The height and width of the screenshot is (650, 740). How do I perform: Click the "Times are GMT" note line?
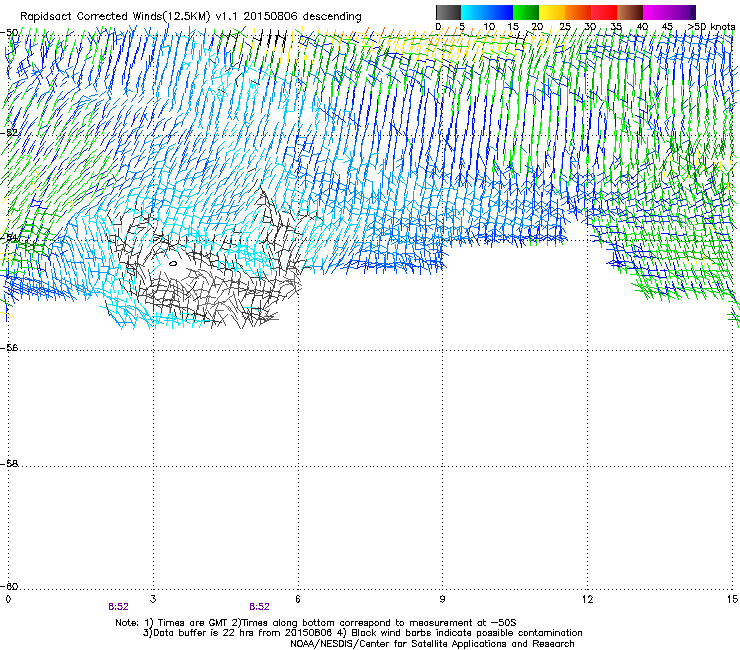coord(316,623)
